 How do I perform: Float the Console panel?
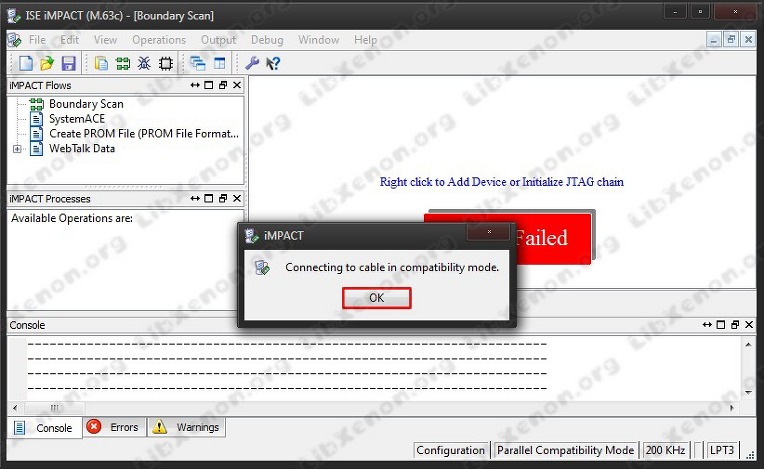pos(735,325)
